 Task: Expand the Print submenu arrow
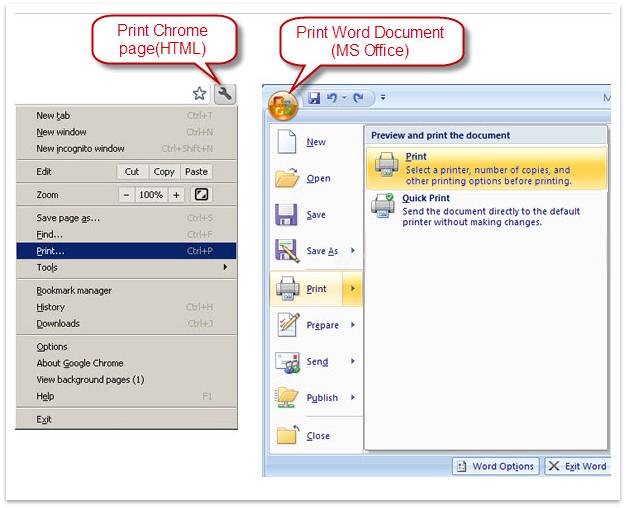click(x=353, y=288)
